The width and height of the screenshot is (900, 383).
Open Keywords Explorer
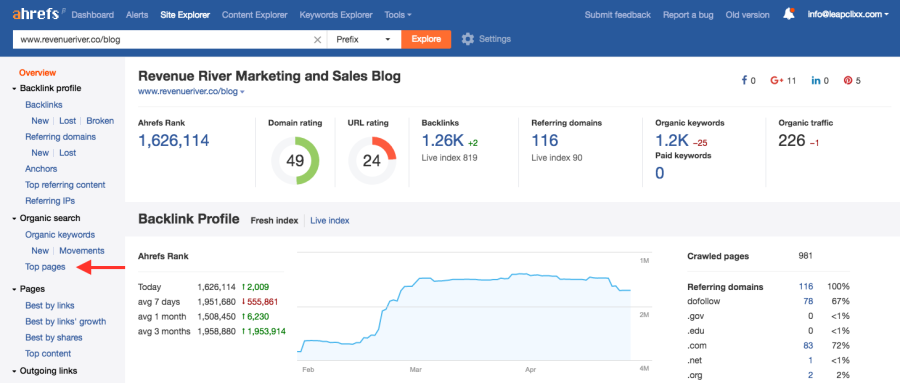(336, 15)
